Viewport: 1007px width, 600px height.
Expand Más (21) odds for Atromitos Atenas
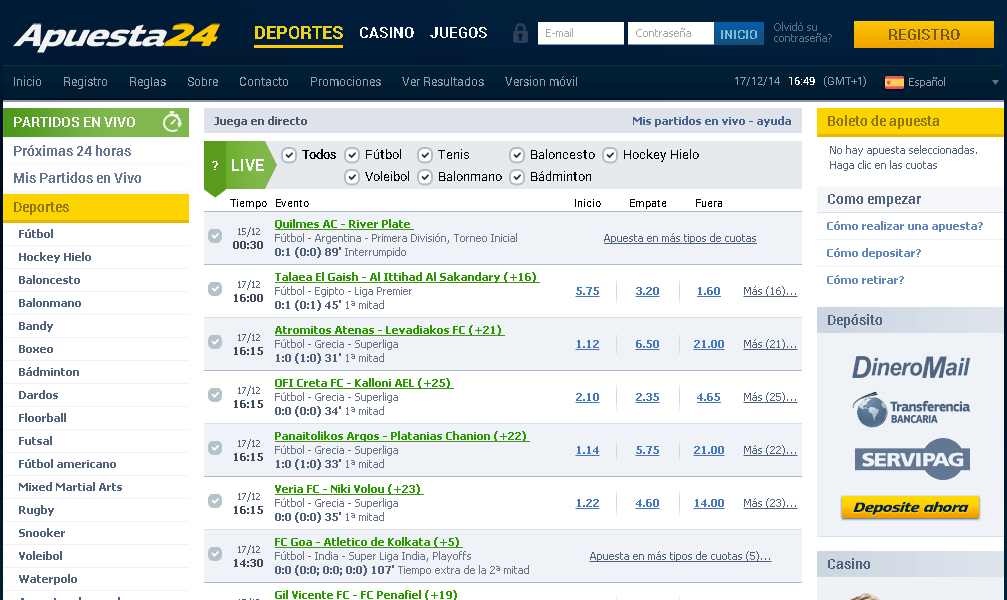pyautogui.click(x=769, y=344)
